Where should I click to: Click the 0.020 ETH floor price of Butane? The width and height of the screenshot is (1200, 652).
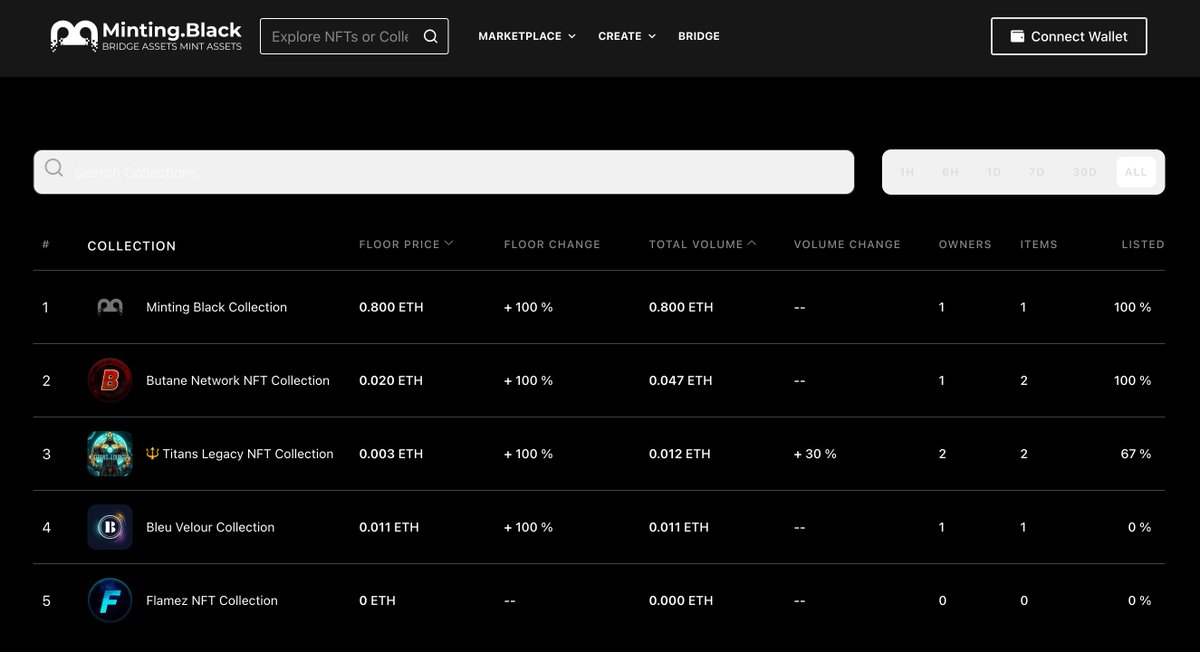[x=391, y=380]
